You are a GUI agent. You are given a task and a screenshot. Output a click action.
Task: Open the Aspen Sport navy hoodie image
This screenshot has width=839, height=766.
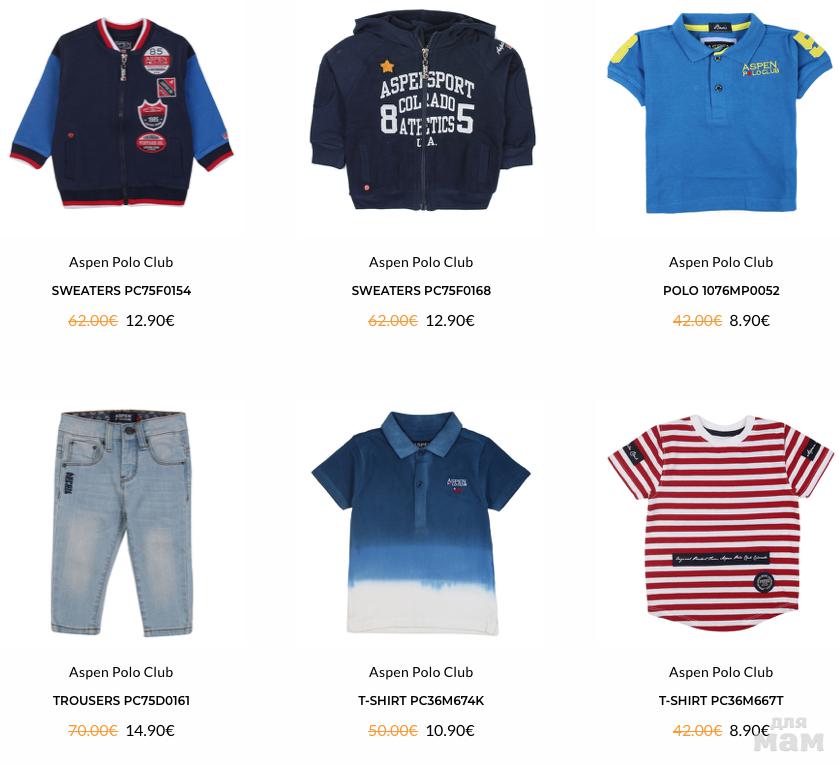click(422, 111)
